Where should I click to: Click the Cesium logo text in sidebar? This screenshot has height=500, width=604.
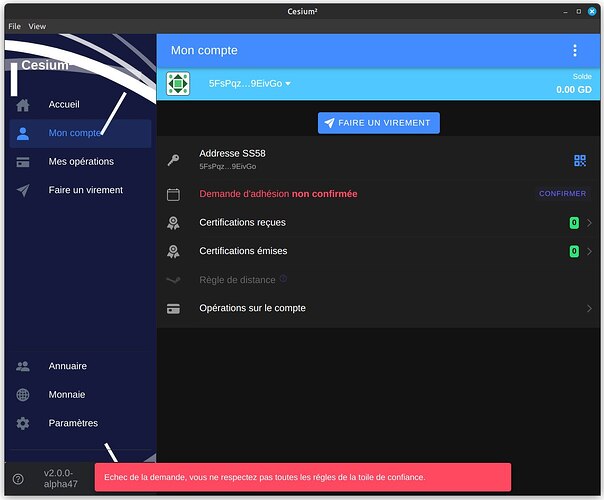coord(45,65)
